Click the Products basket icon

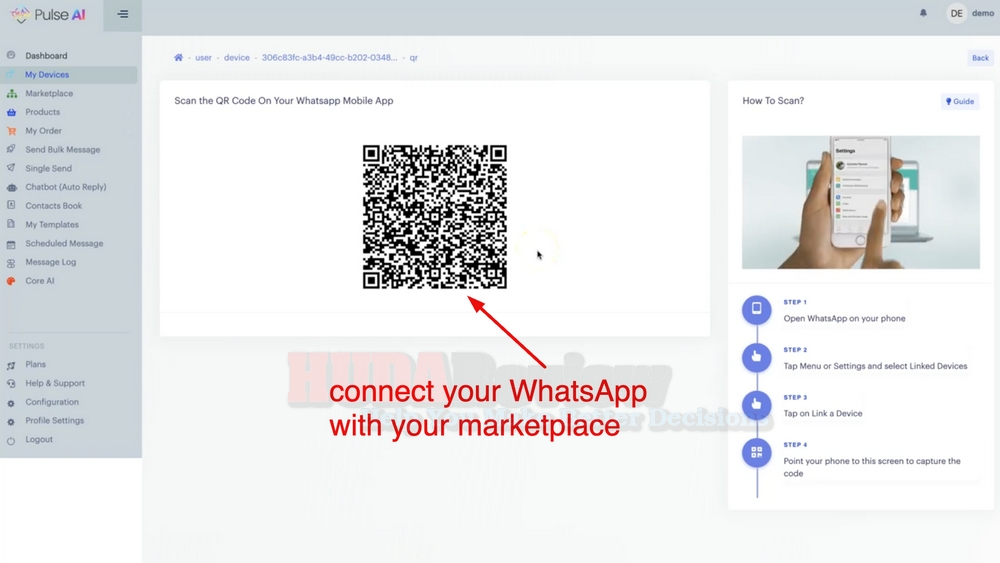tap(11, 112)
